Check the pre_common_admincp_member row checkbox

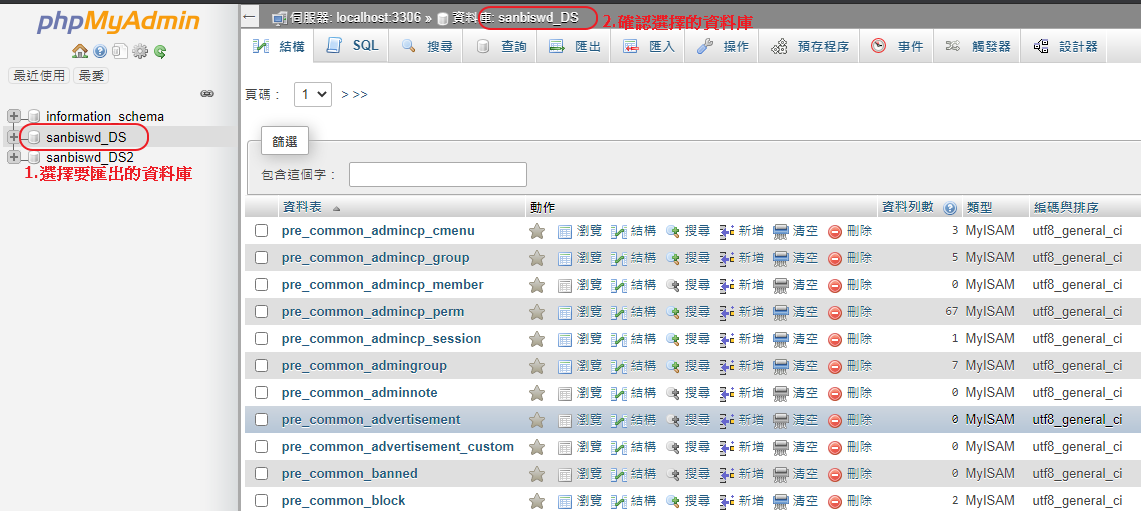point(262,285)
